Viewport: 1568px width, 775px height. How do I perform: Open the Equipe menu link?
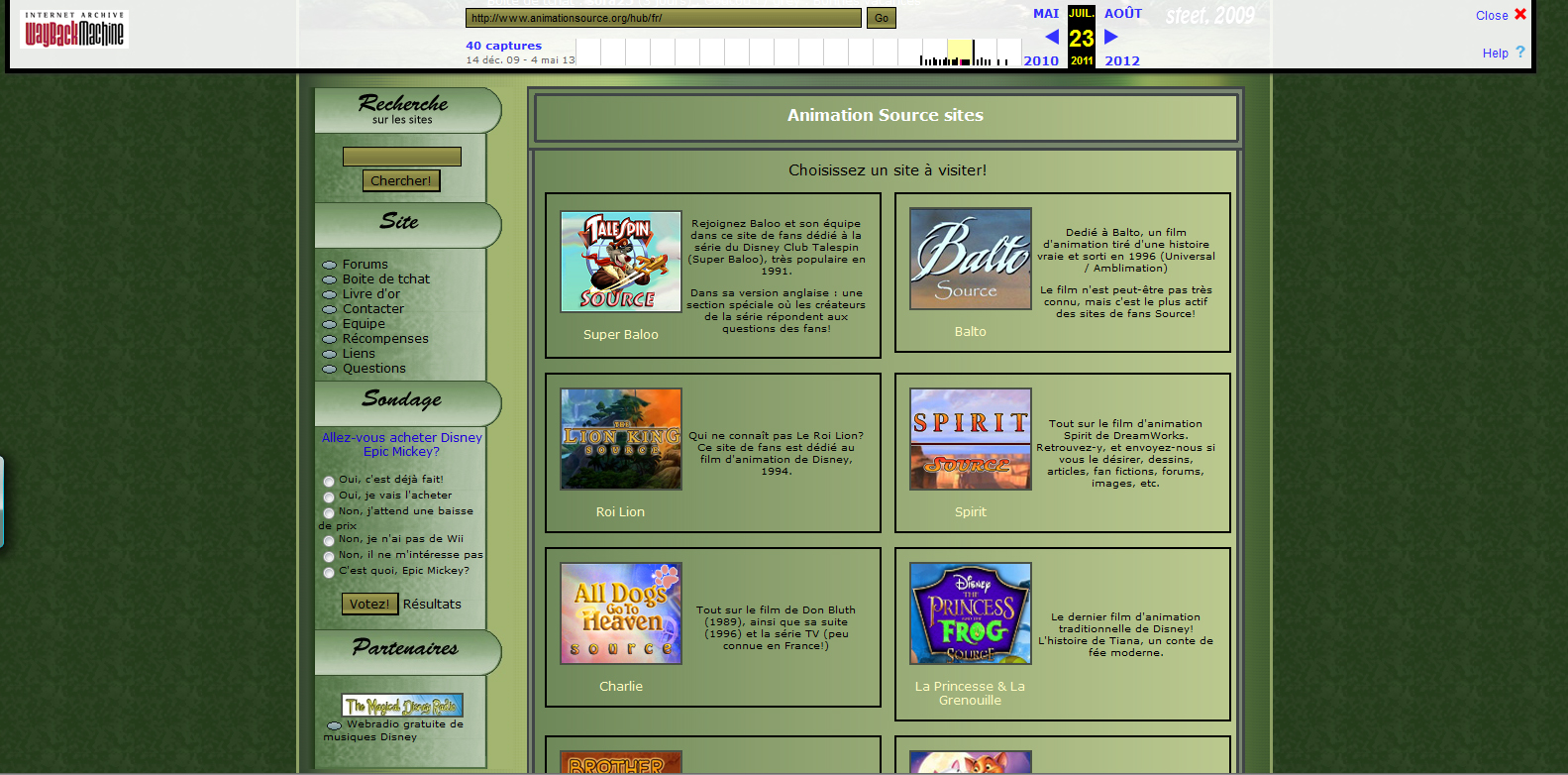[x=364, y=324]
